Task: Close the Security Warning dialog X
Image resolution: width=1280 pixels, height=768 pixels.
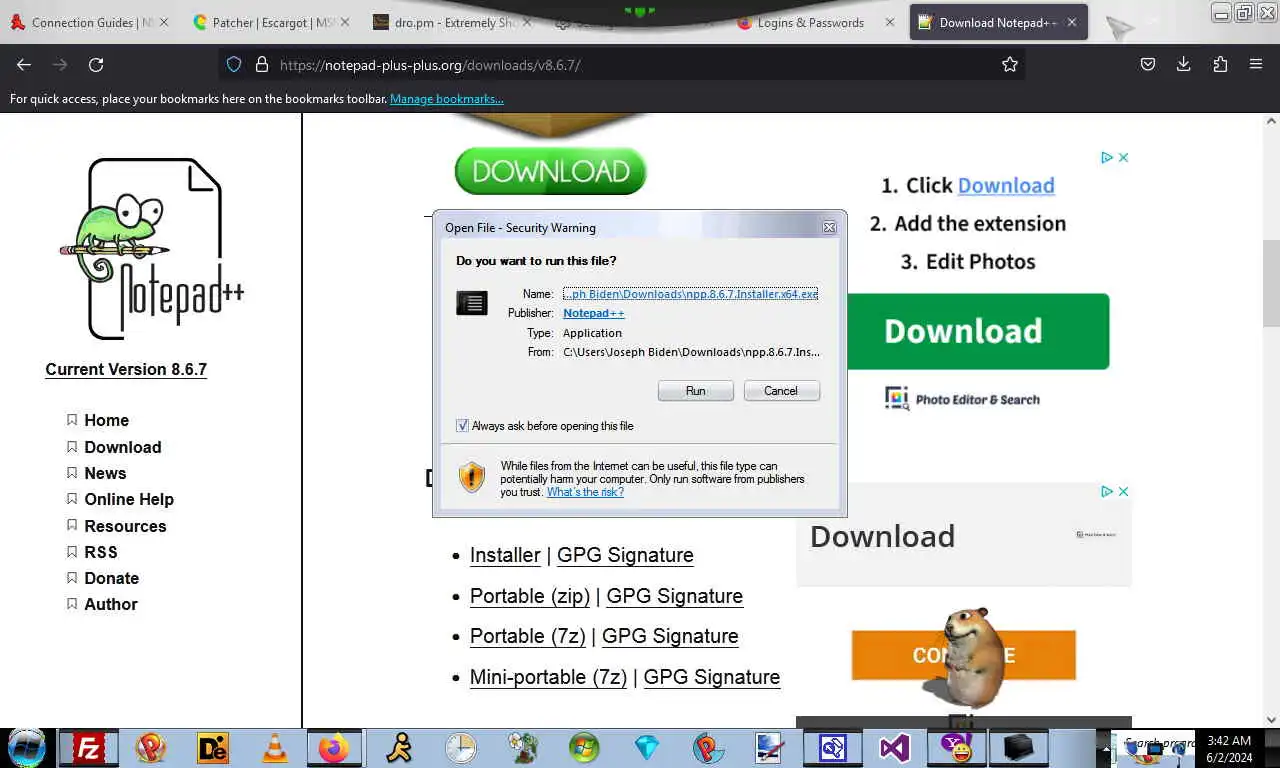Action: pos(829,227)
